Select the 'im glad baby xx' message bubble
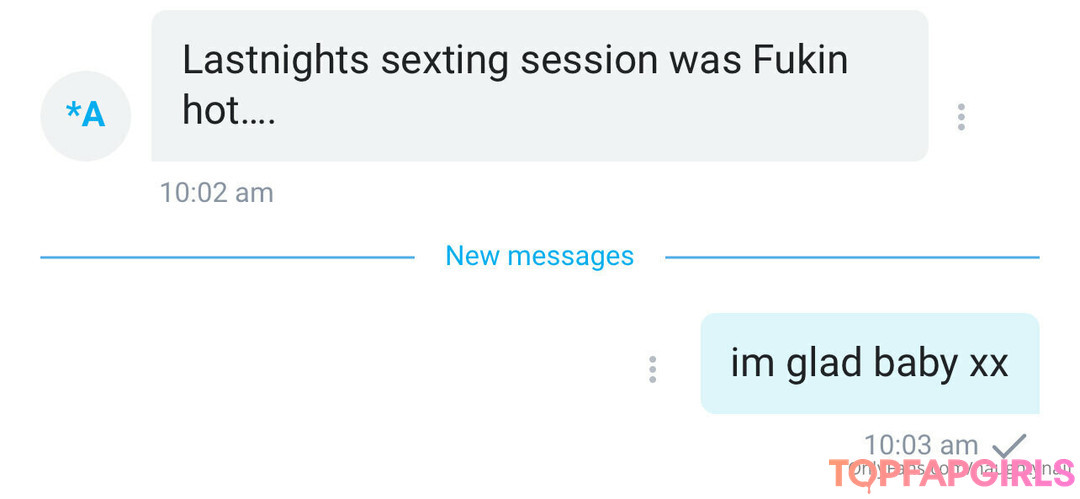The image size is (1080, 499). click(x=869, y=363)
